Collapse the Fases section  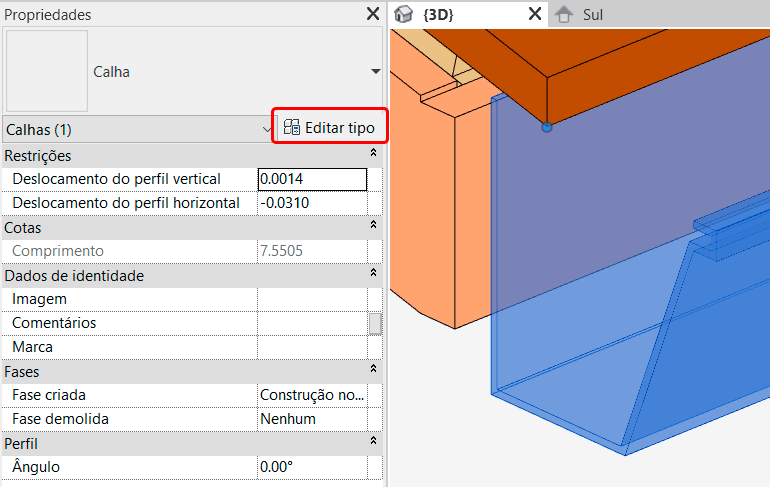(x=373, y=368)
